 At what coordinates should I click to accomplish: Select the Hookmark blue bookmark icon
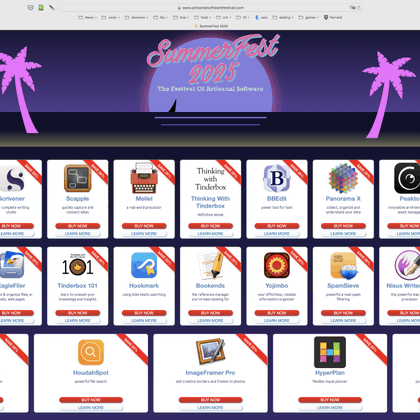(x=144, y=265)
